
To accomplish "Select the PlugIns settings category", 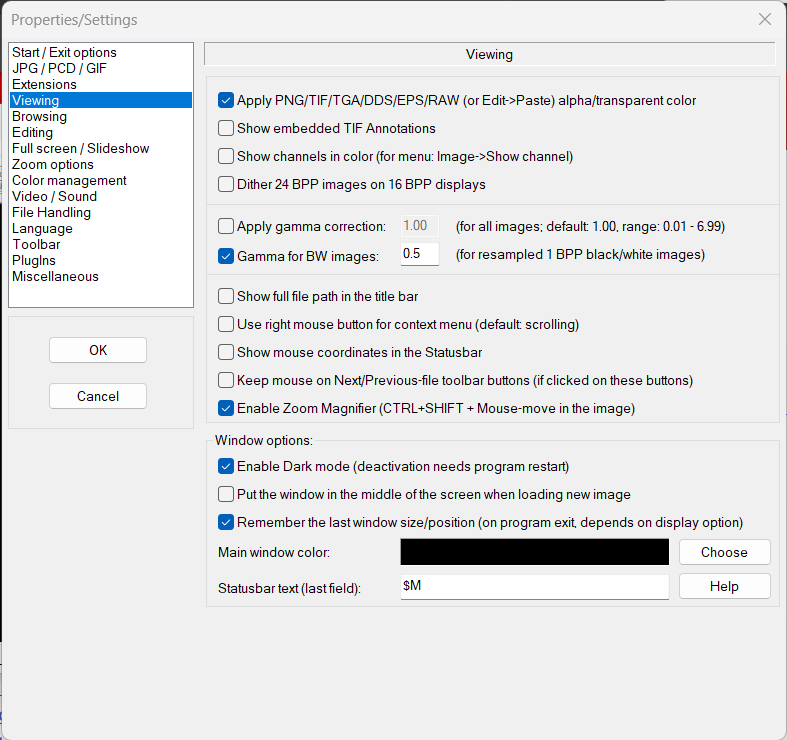I will click(37, 260).
